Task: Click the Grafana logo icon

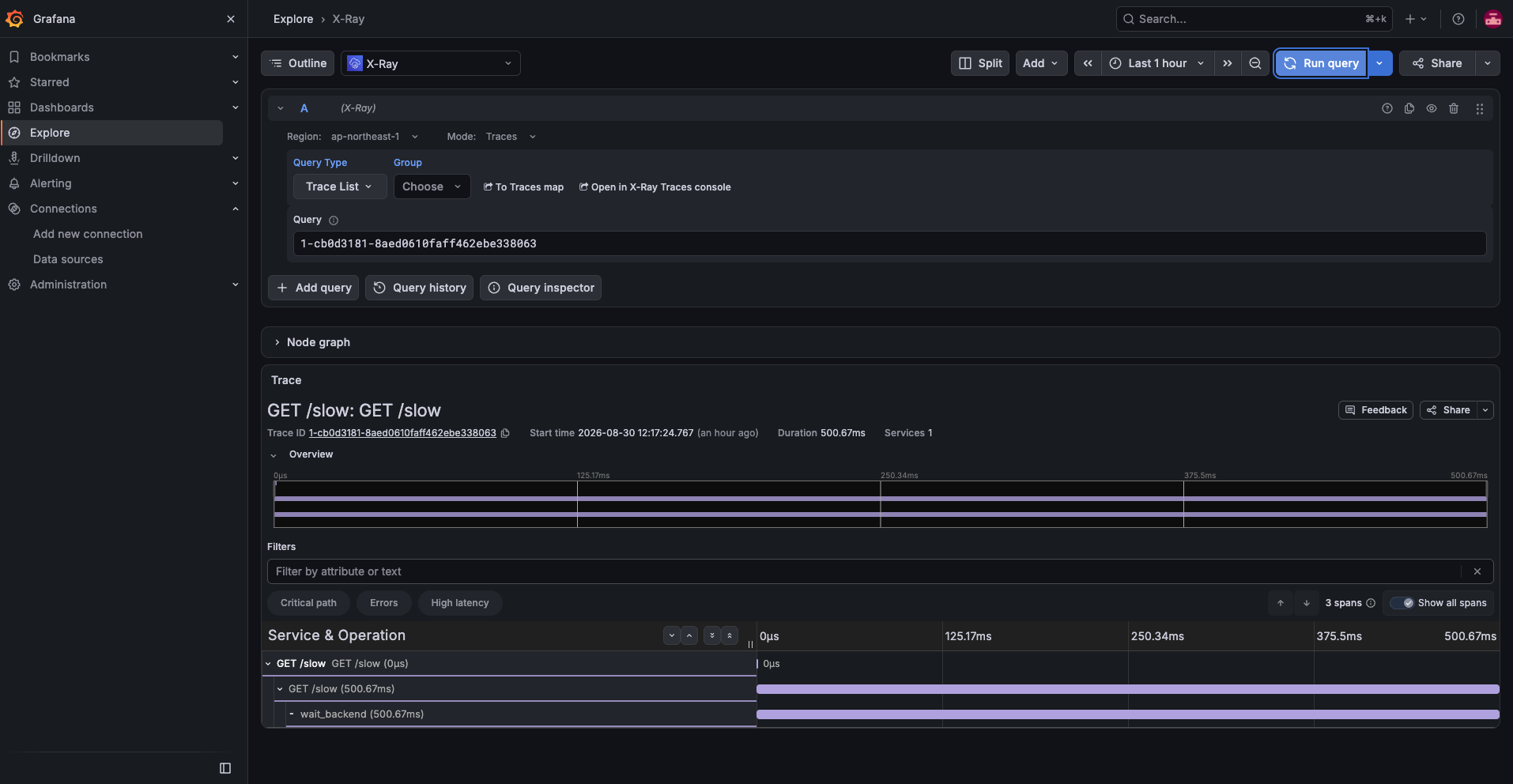Action: [14, 19]
